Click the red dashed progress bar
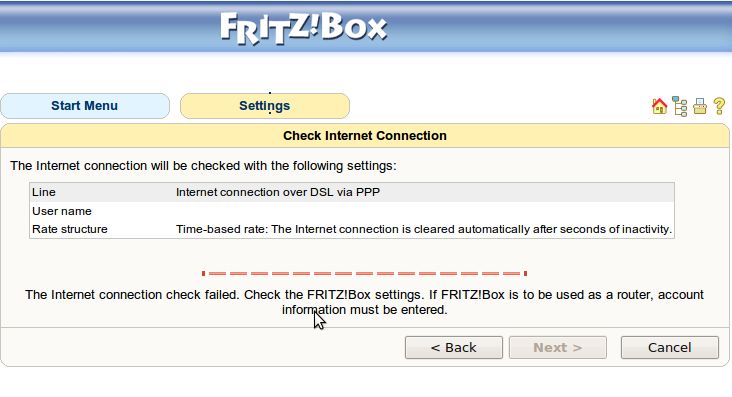The width and height of the screenshot is (732, 397). (x=365, y=273)
